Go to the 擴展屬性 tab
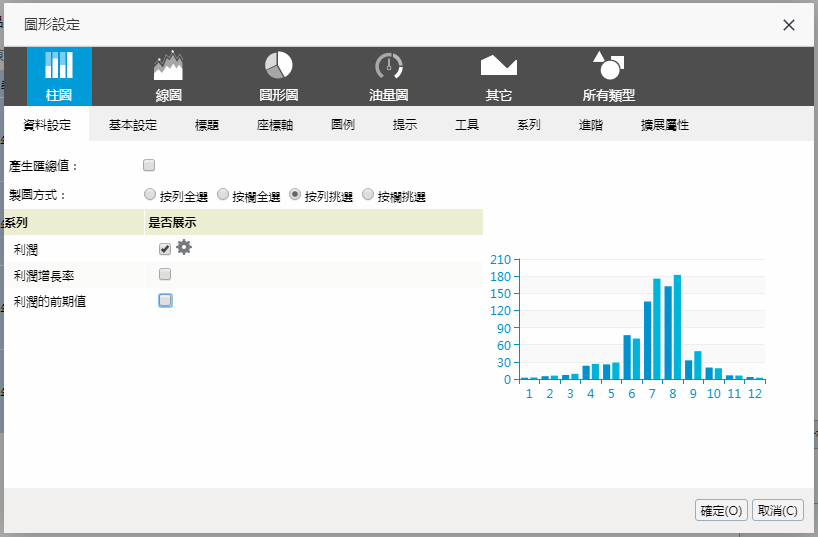818x537 pixels. click(665, 125)
